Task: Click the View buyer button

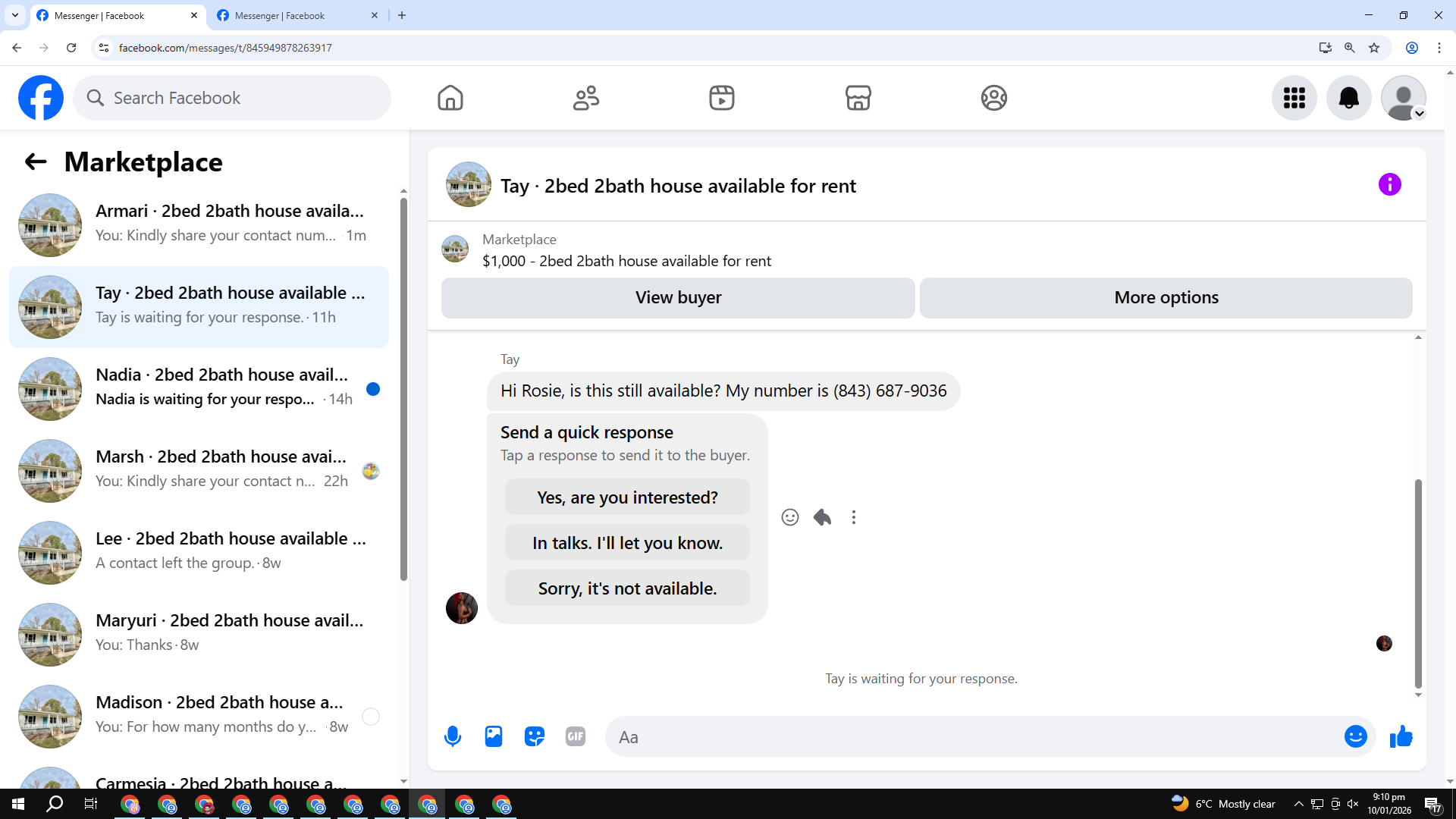Action: click(678, 298)
